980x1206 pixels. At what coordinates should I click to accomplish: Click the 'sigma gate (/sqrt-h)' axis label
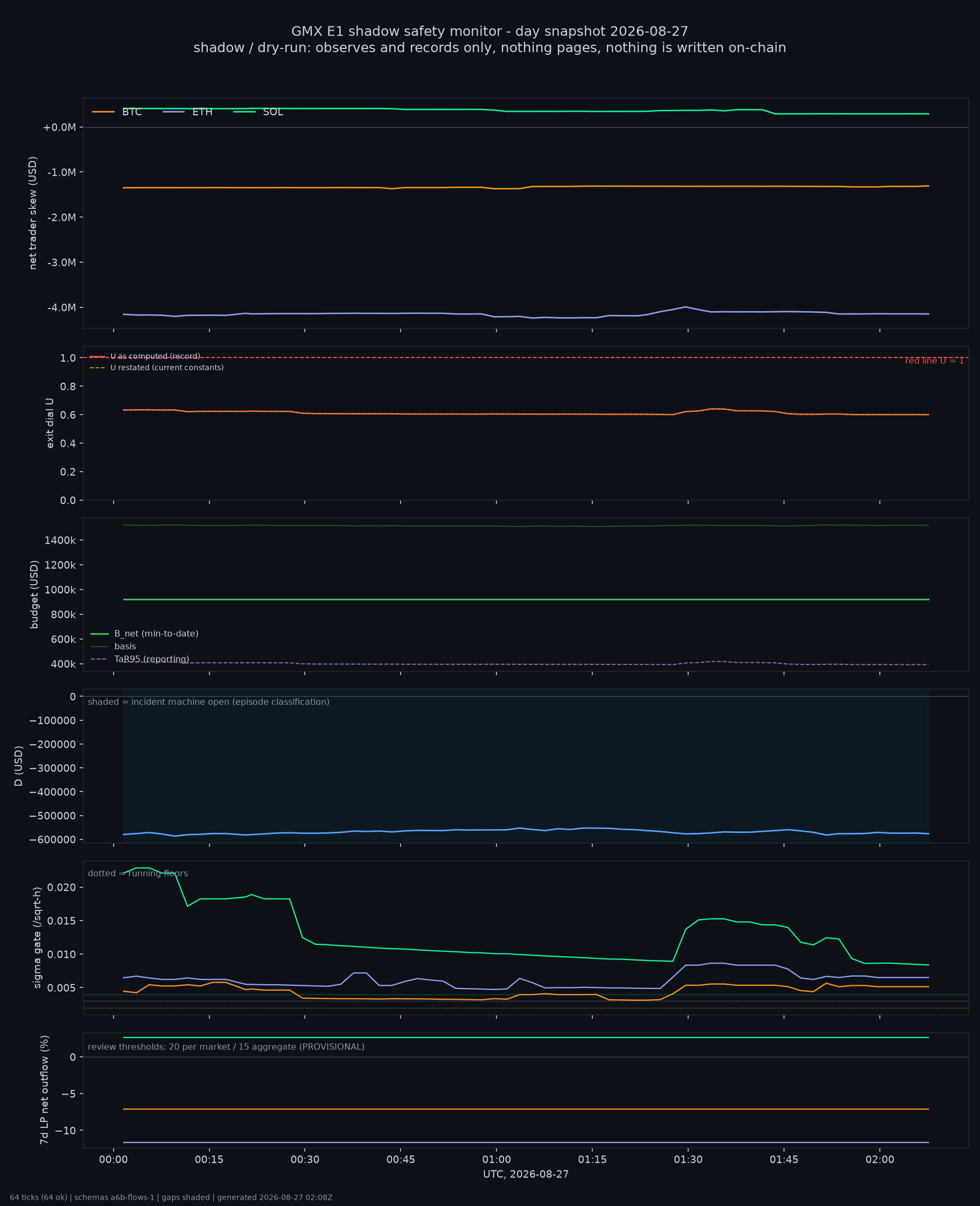point(37,937)
